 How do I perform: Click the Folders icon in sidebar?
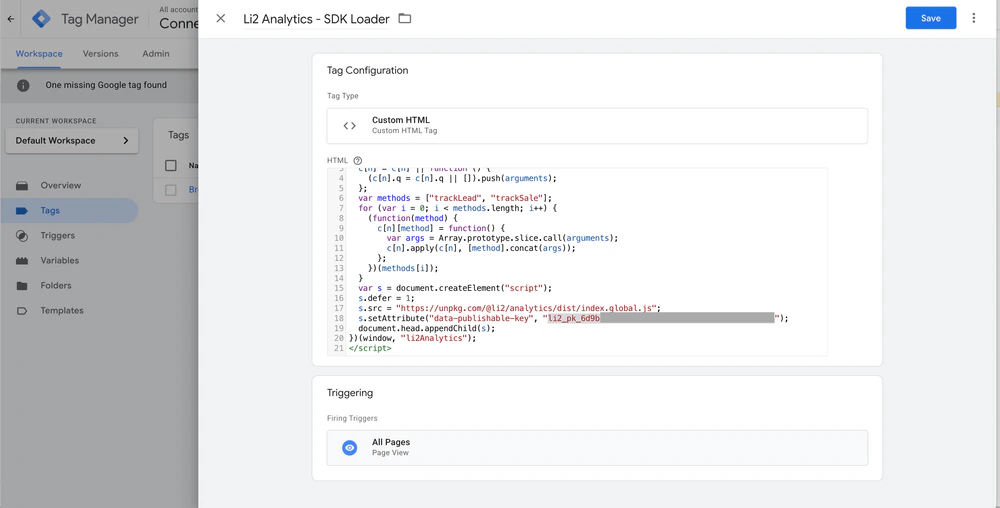[22, 286]
